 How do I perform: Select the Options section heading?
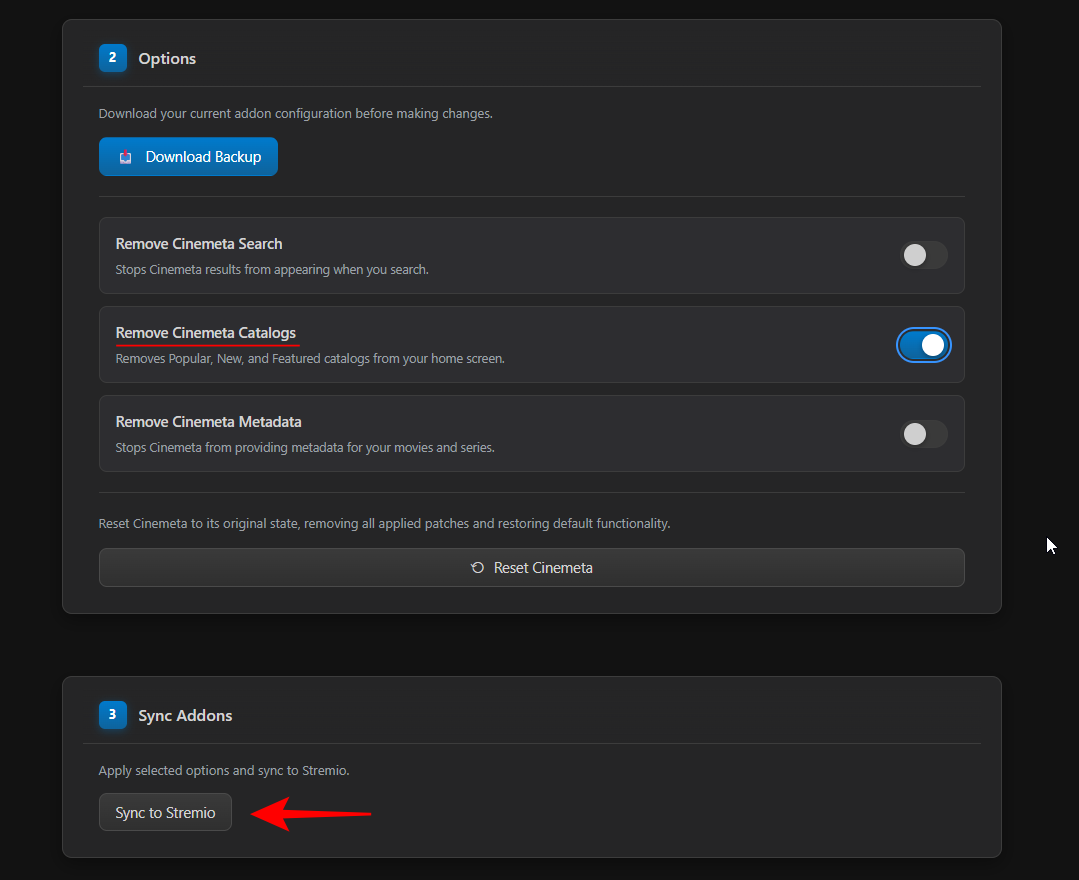pos(167,59)
